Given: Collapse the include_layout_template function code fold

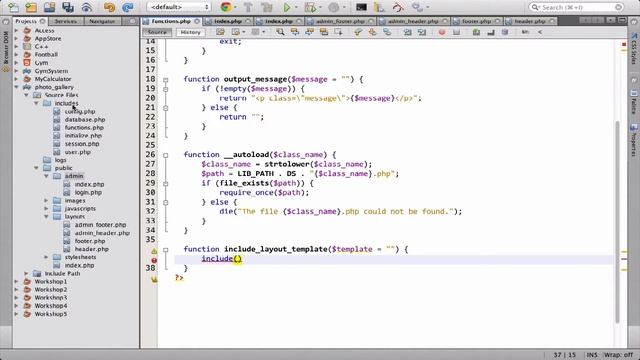Looking at the screenshot, I should point(165,249).
